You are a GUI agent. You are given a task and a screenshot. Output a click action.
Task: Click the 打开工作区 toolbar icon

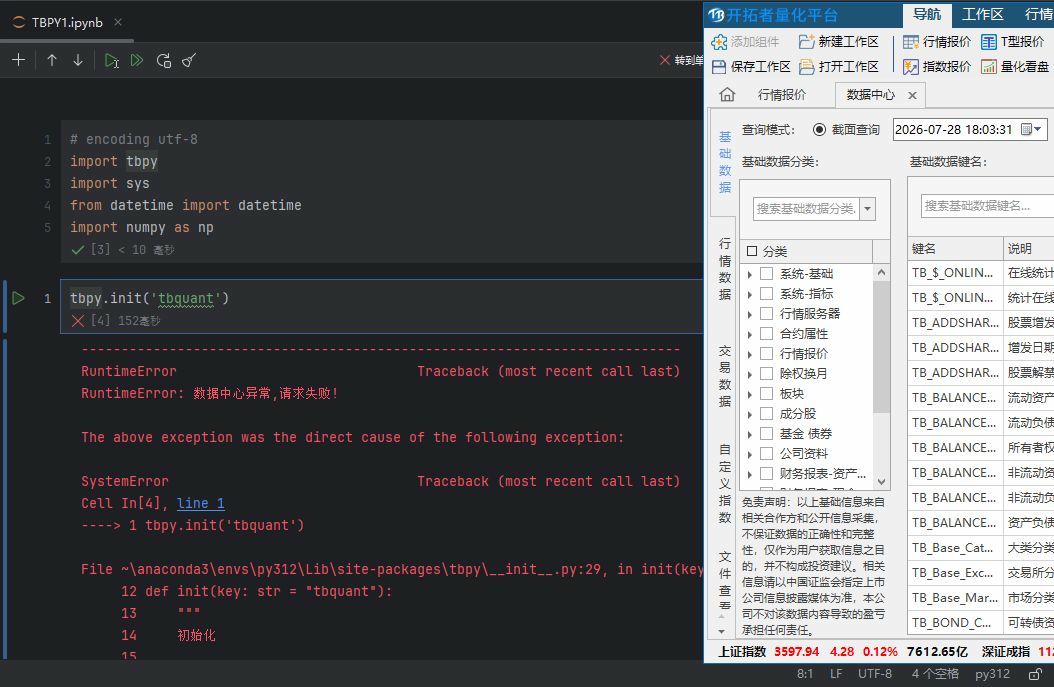click(807, 67)
